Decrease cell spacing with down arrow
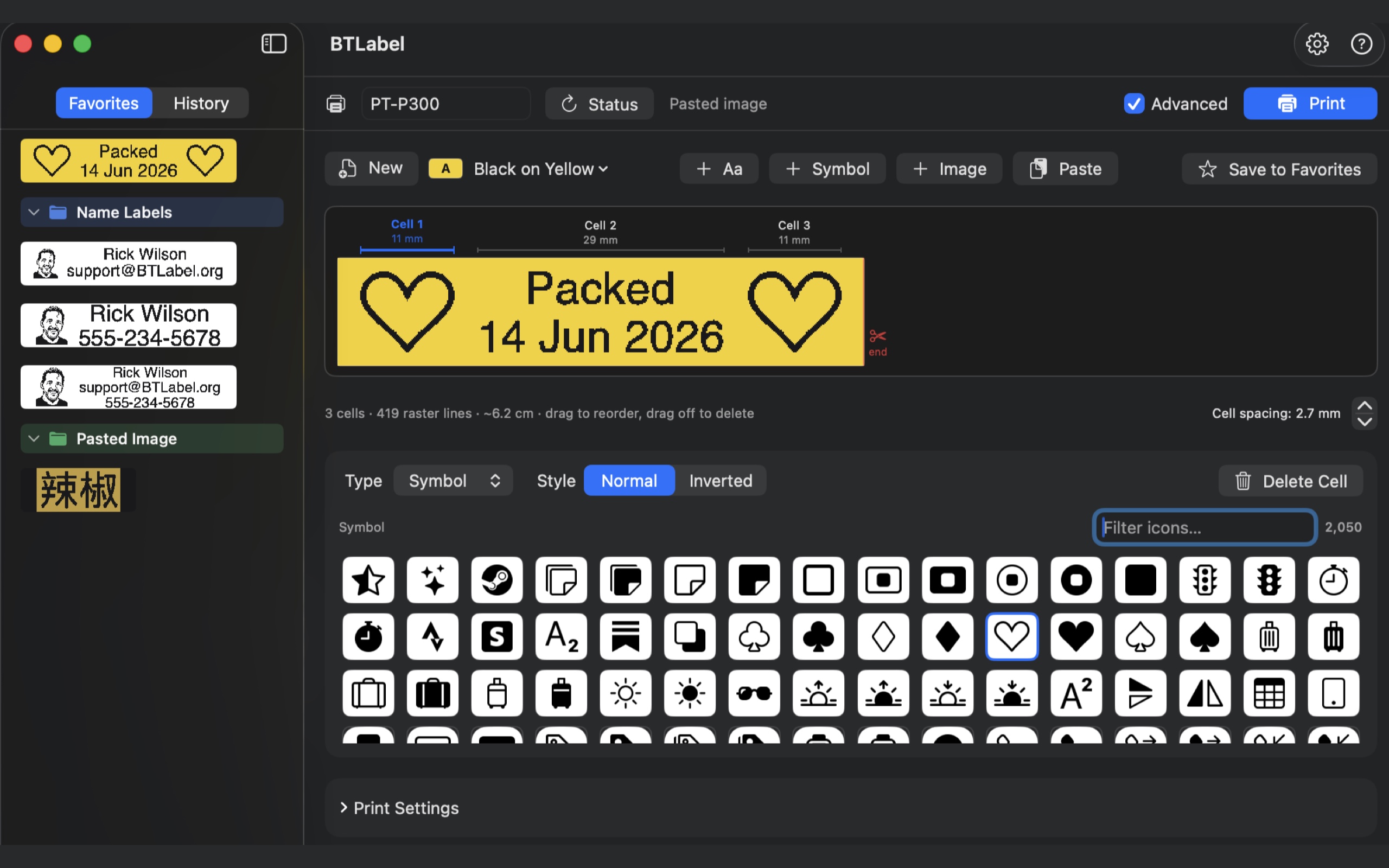Image resolution: width=1389 pixels, height=868 pixels. click(x=1365, y=422)
